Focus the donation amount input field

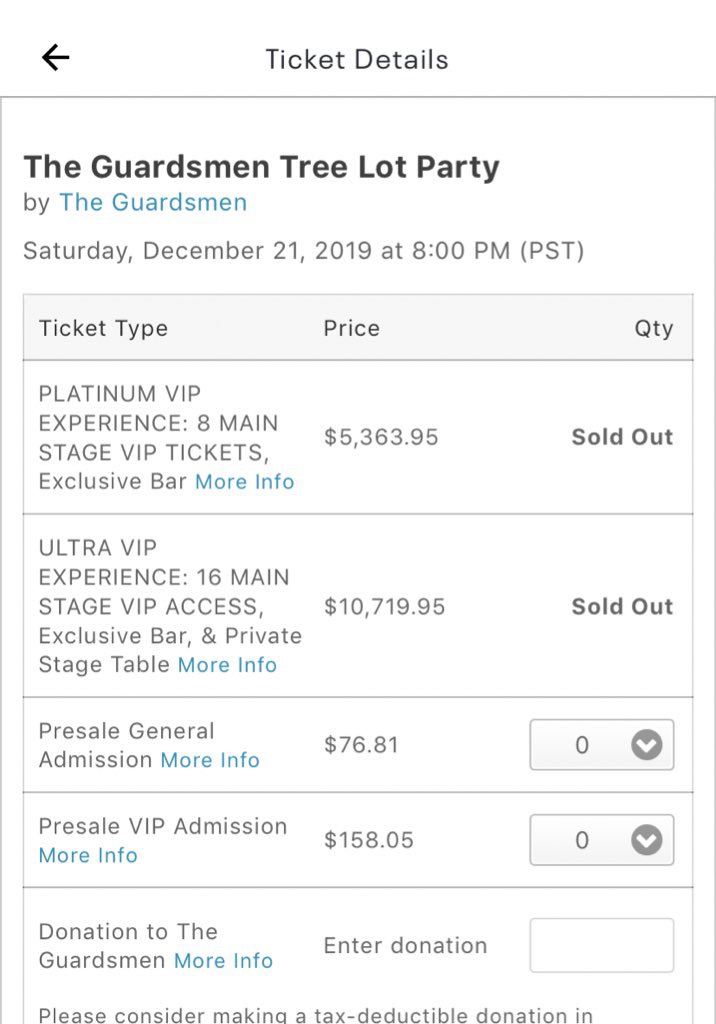click(601, 945)
